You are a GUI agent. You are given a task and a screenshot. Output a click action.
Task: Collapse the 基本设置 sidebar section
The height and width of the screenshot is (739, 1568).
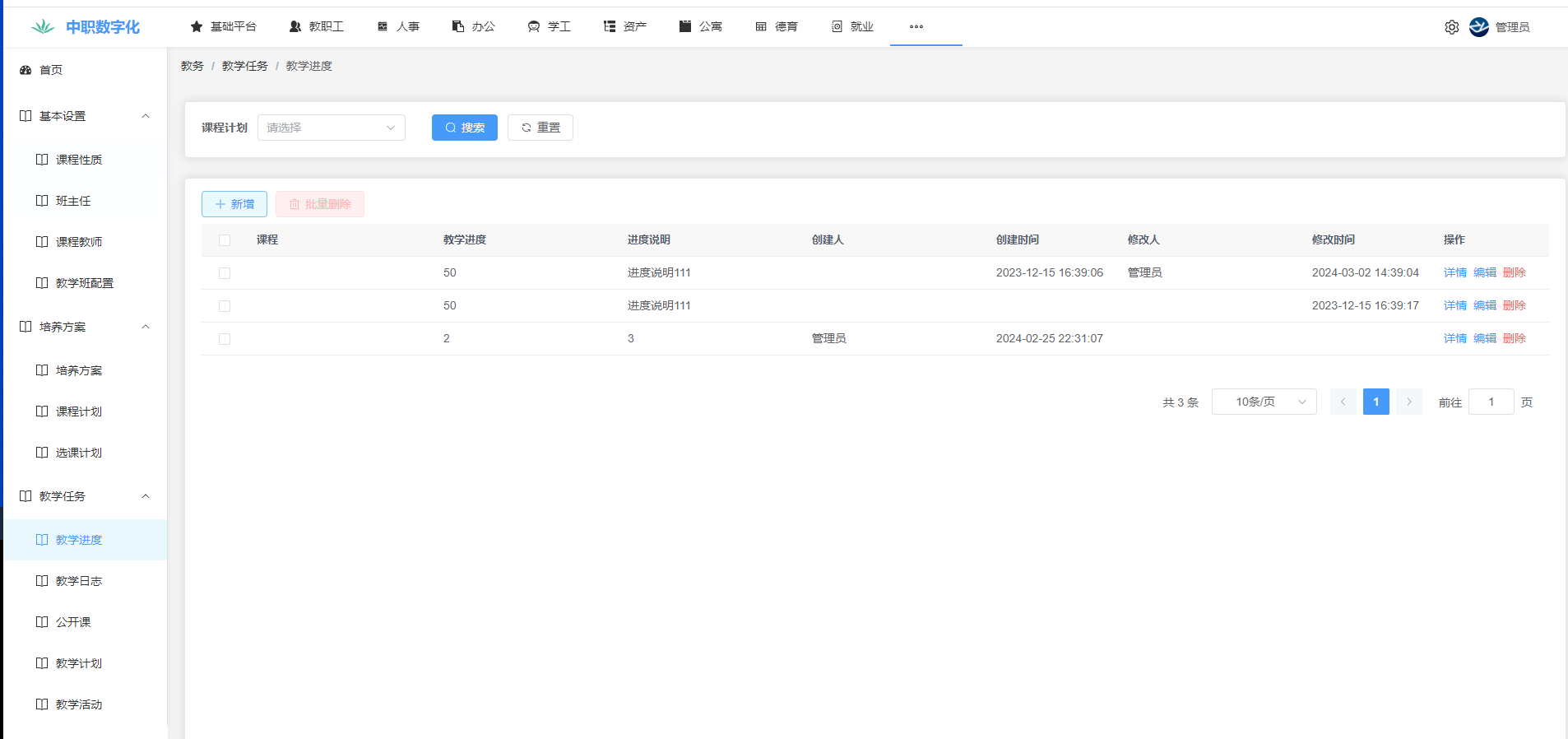click(146, 116)
